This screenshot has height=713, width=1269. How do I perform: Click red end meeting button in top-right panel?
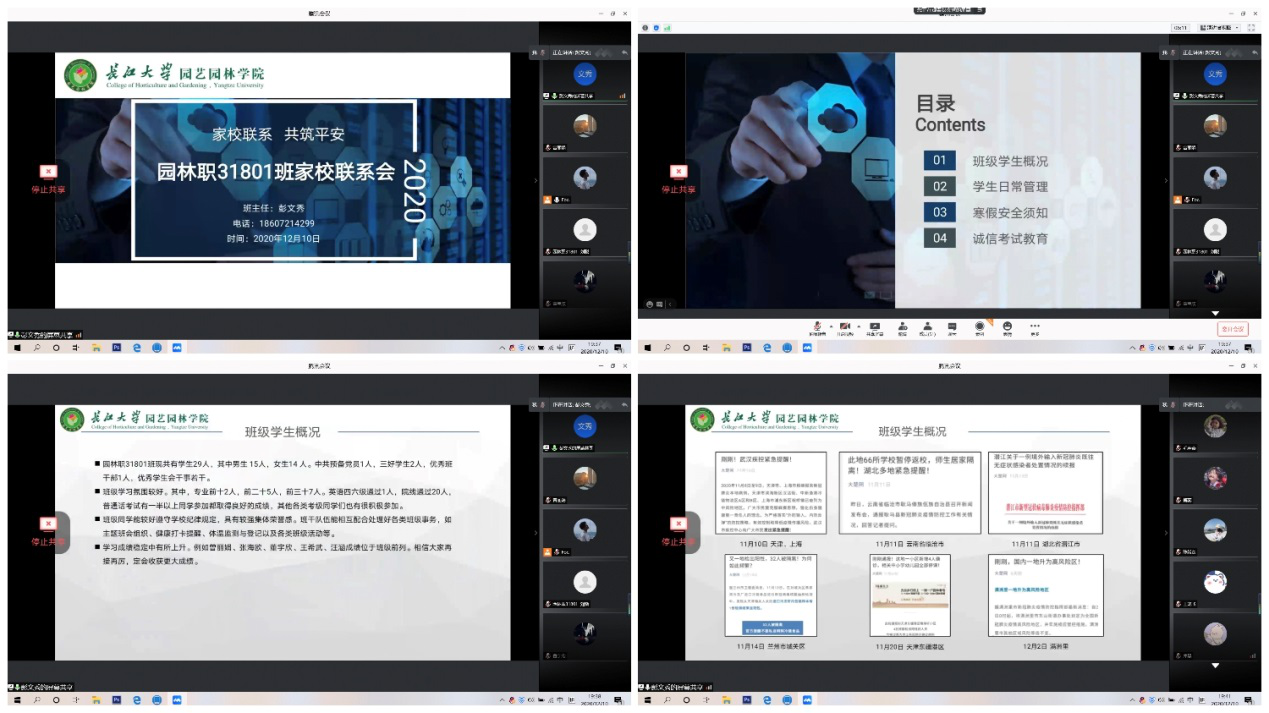click(1231, 328)
